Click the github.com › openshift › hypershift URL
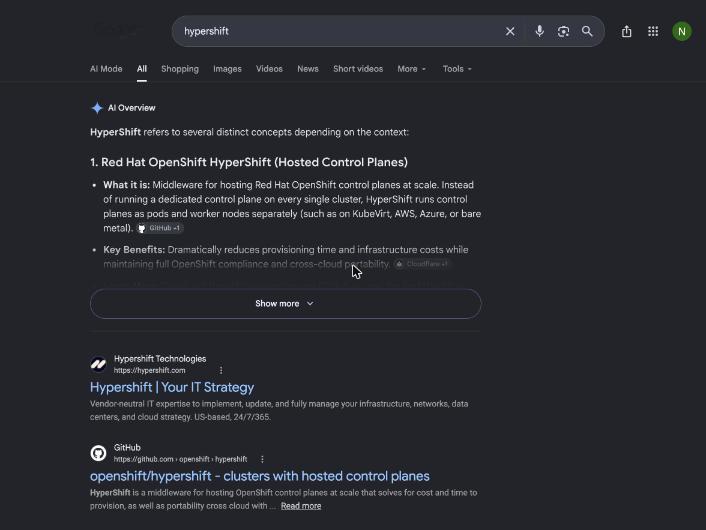This screenshot has width=706, height=530. click(181, 459)
